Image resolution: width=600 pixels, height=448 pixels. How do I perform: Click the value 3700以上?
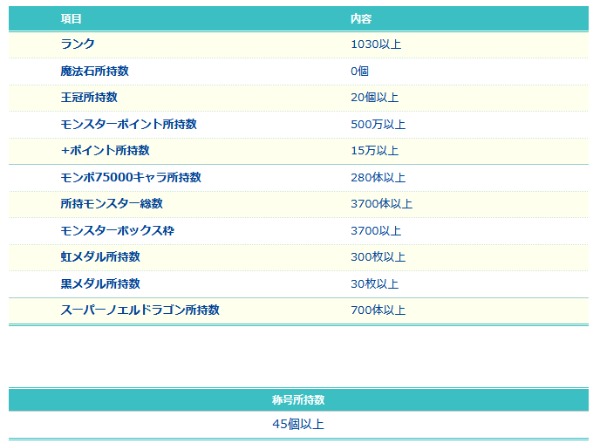click(376, 231)
